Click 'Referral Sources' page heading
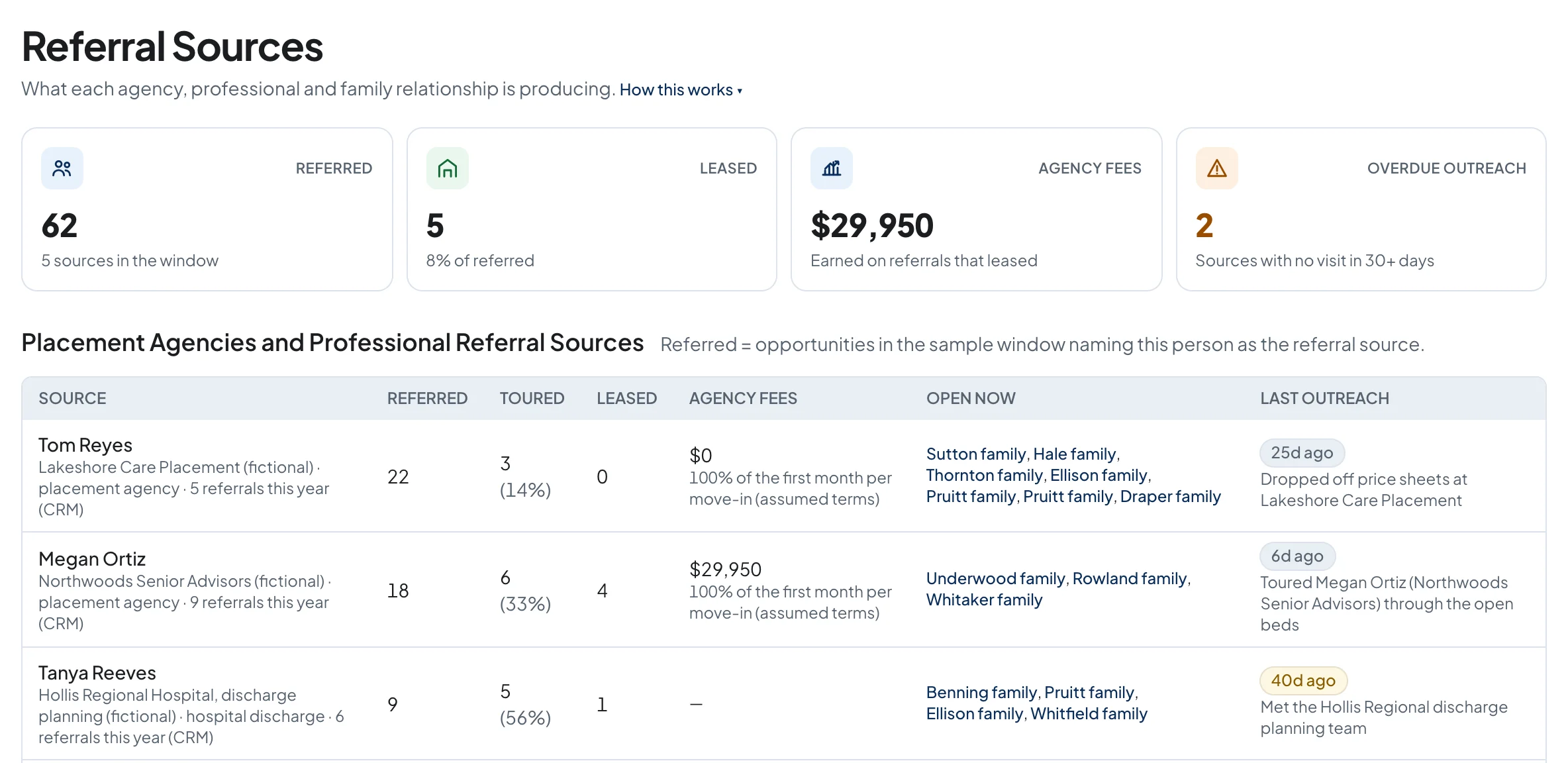This screenshot has height=763, width=1568. 172,47
